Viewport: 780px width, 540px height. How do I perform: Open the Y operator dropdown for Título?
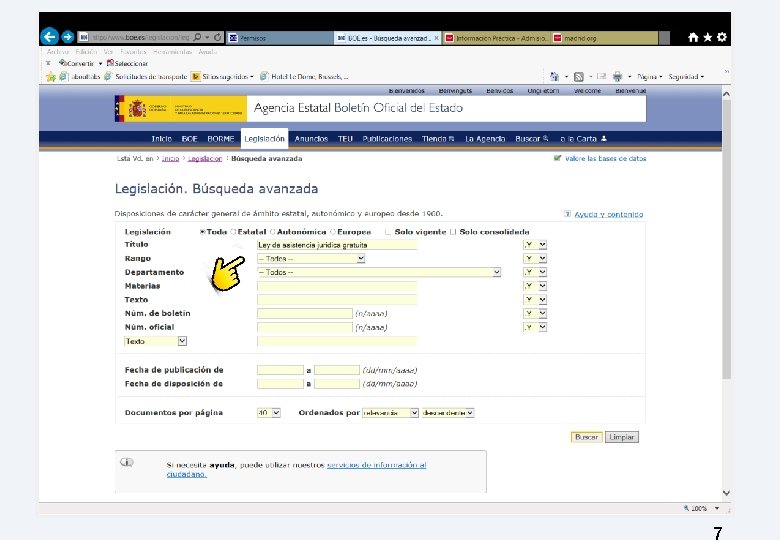(535, 245)
